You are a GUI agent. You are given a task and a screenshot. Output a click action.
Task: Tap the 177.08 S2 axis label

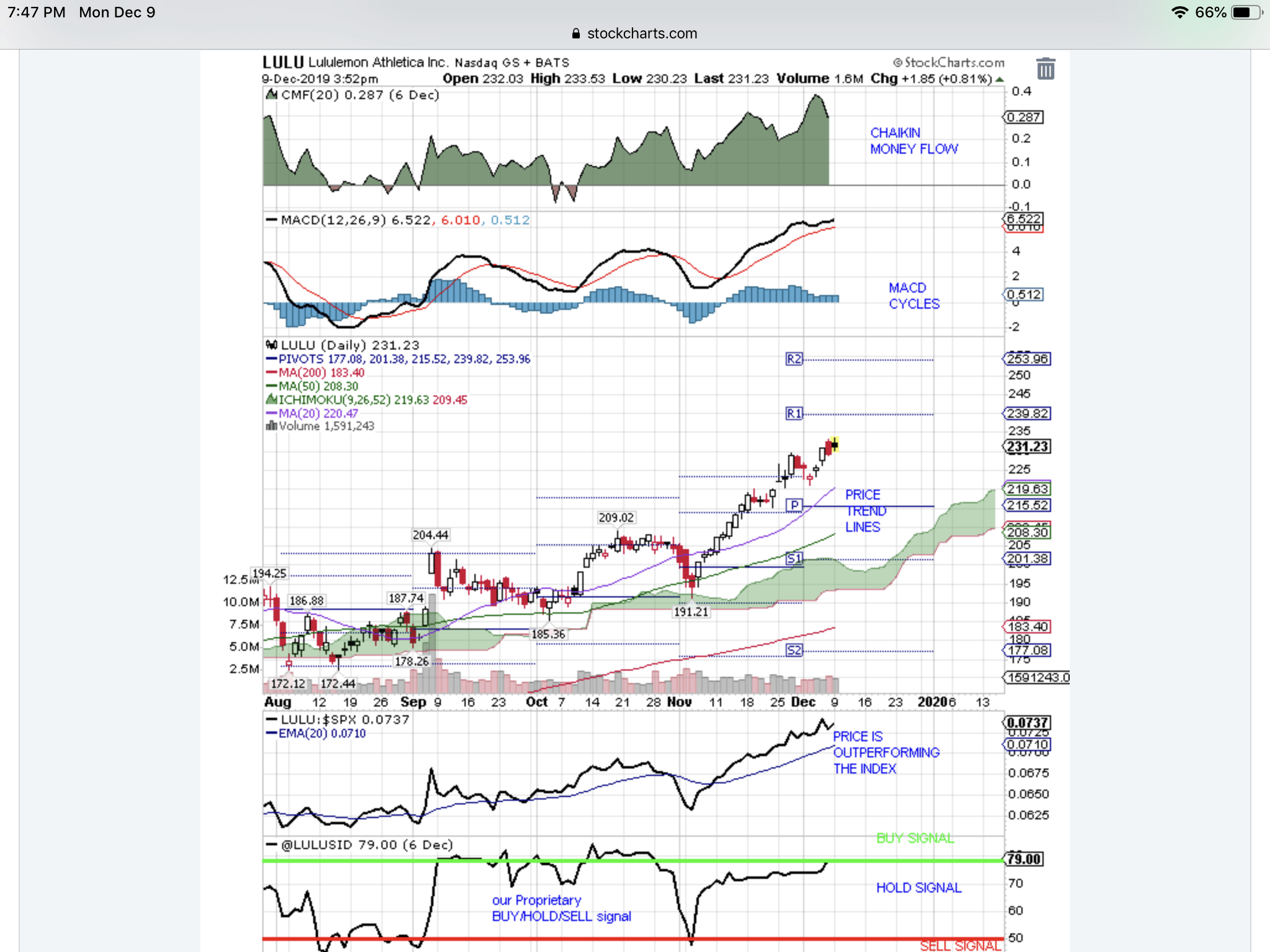(1028, 650)
